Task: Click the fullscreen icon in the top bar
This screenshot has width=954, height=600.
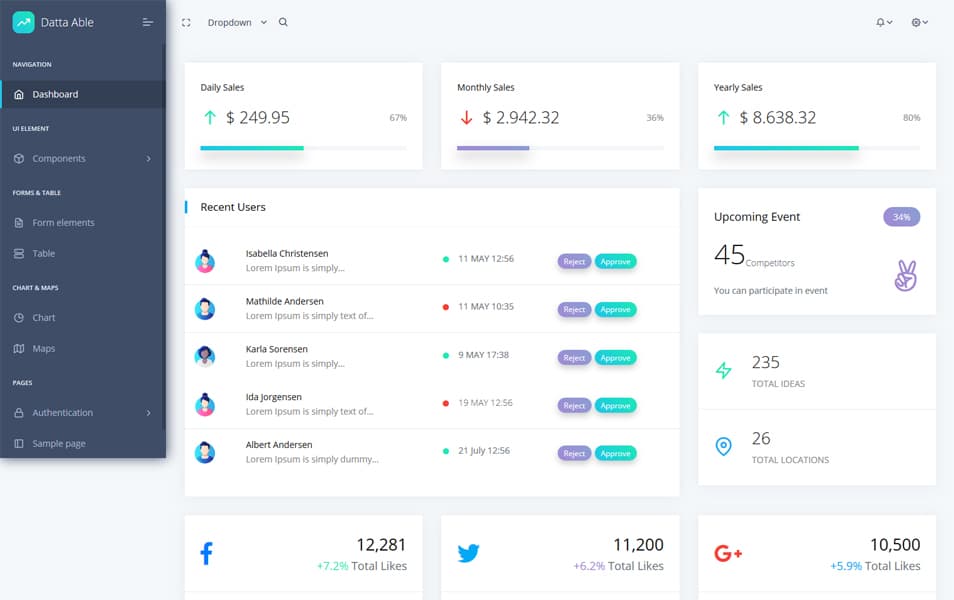Action: (x=186, y=22)
